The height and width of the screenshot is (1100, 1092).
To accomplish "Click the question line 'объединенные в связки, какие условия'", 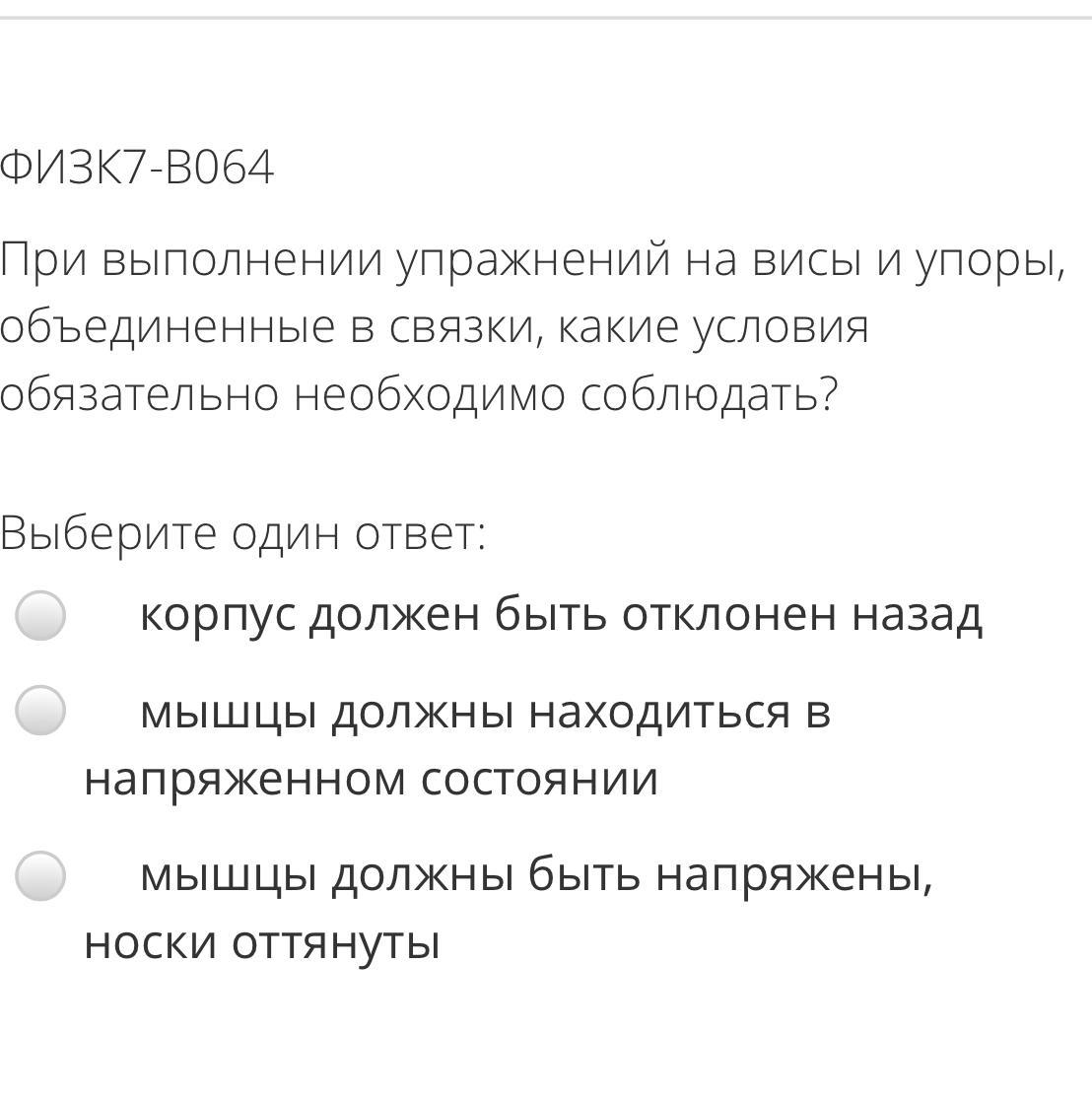I will click(x=434, y=328).
